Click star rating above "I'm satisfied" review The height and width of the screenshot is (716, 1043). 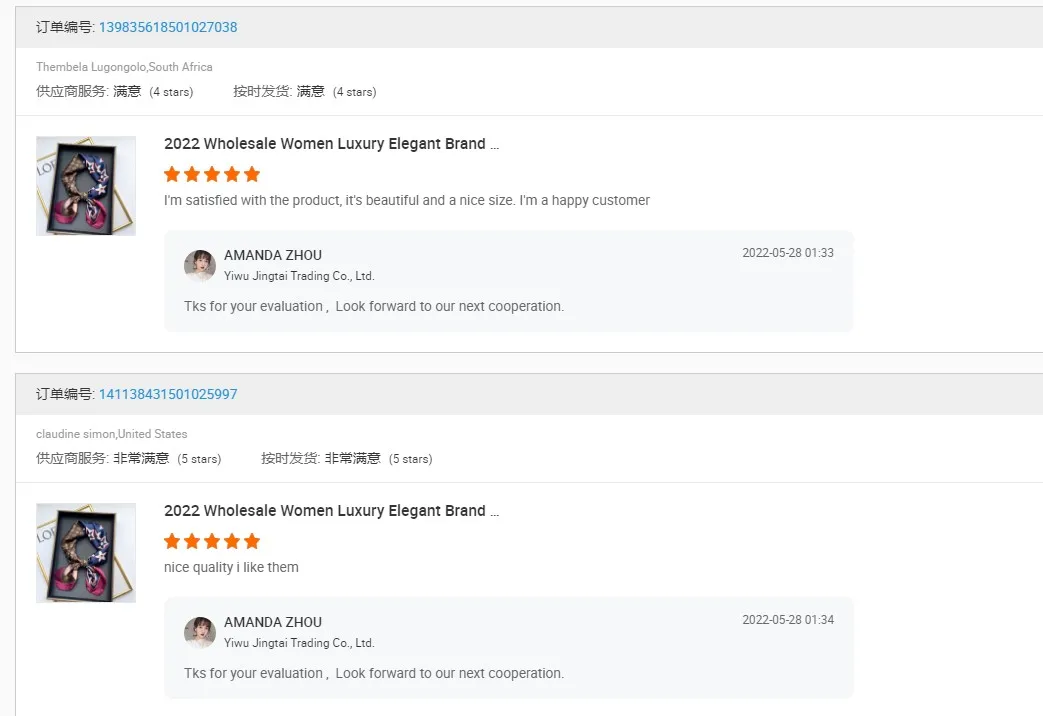click(x=212, y=174)
